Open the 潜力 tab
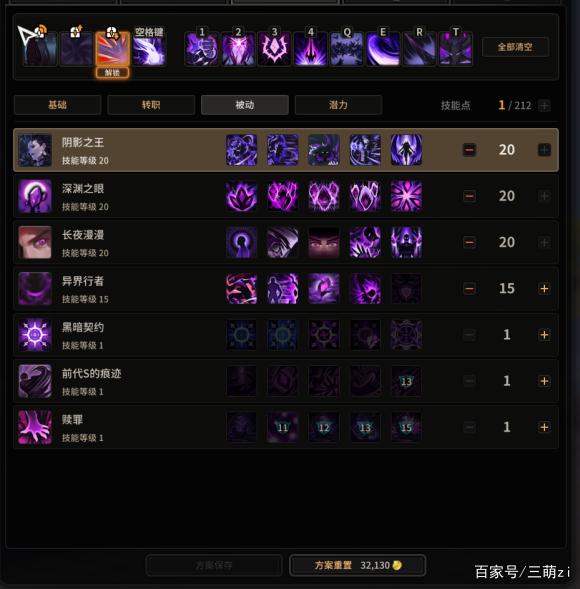The width and height of the screenshot is (580, 589). pos(338,105)
